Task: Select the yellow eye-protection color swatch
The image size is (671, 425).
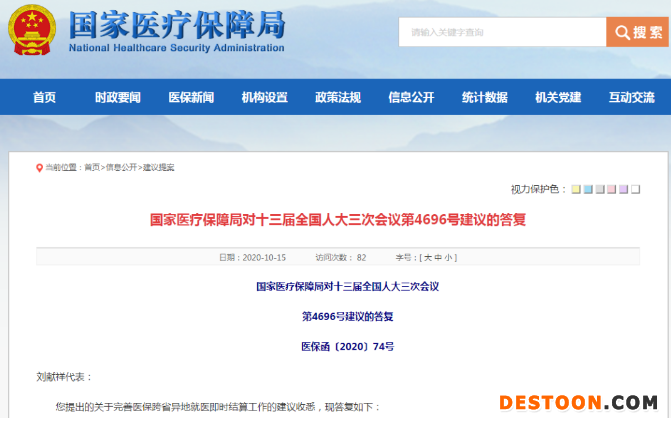Action: tap(575, 189)
